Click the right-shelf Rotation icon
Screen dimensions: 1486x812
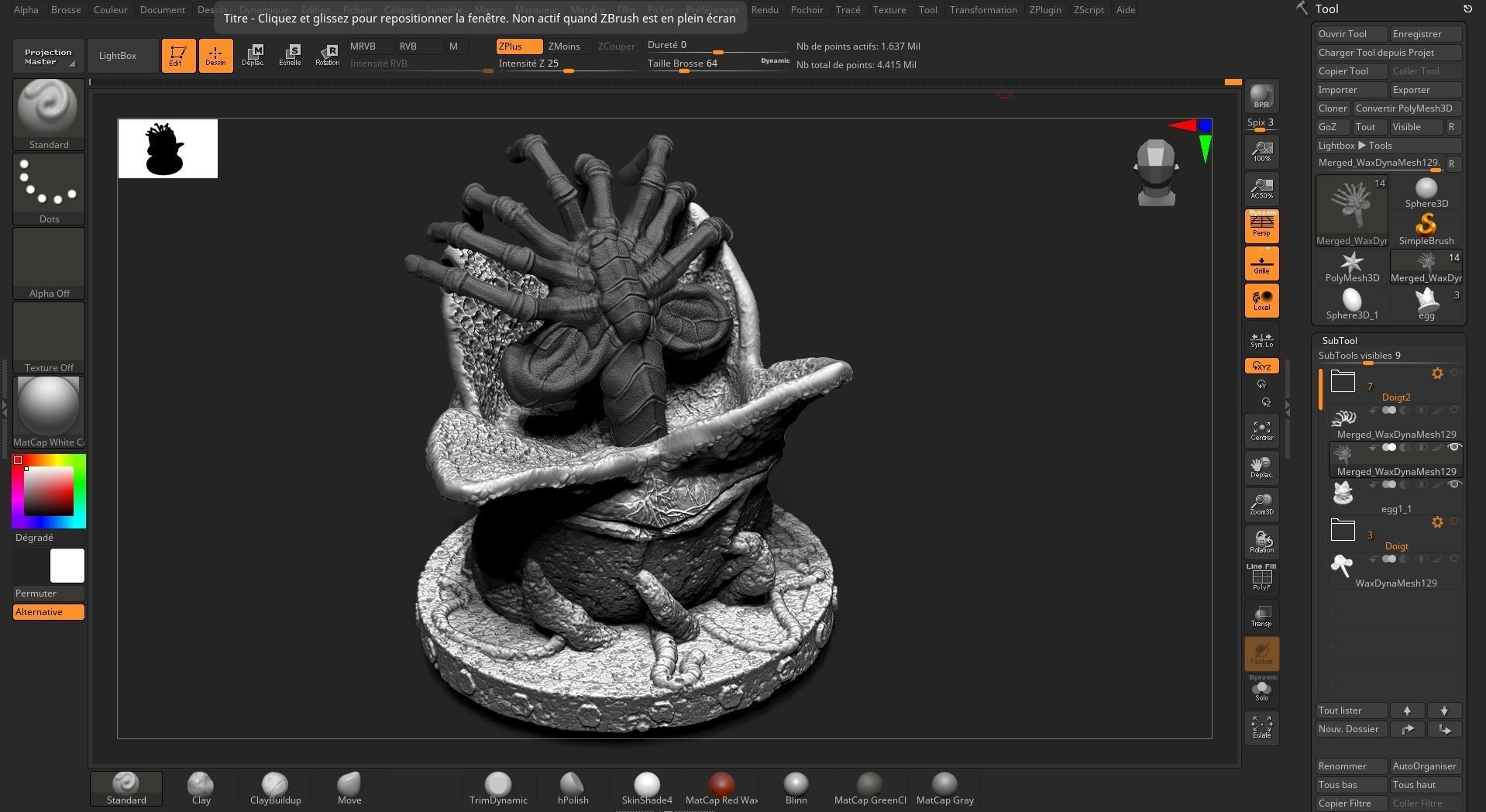pyautogui.click(x=1261, y=542)
